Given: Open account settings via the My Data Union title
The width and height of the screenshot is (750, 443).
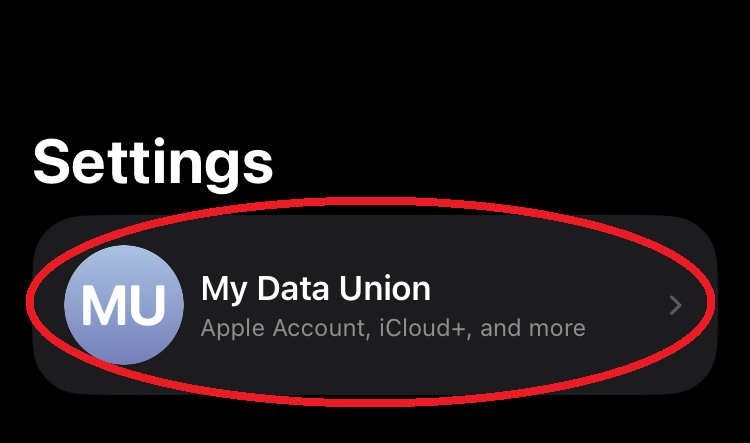Looking at the screenshot, I should 316,289.
